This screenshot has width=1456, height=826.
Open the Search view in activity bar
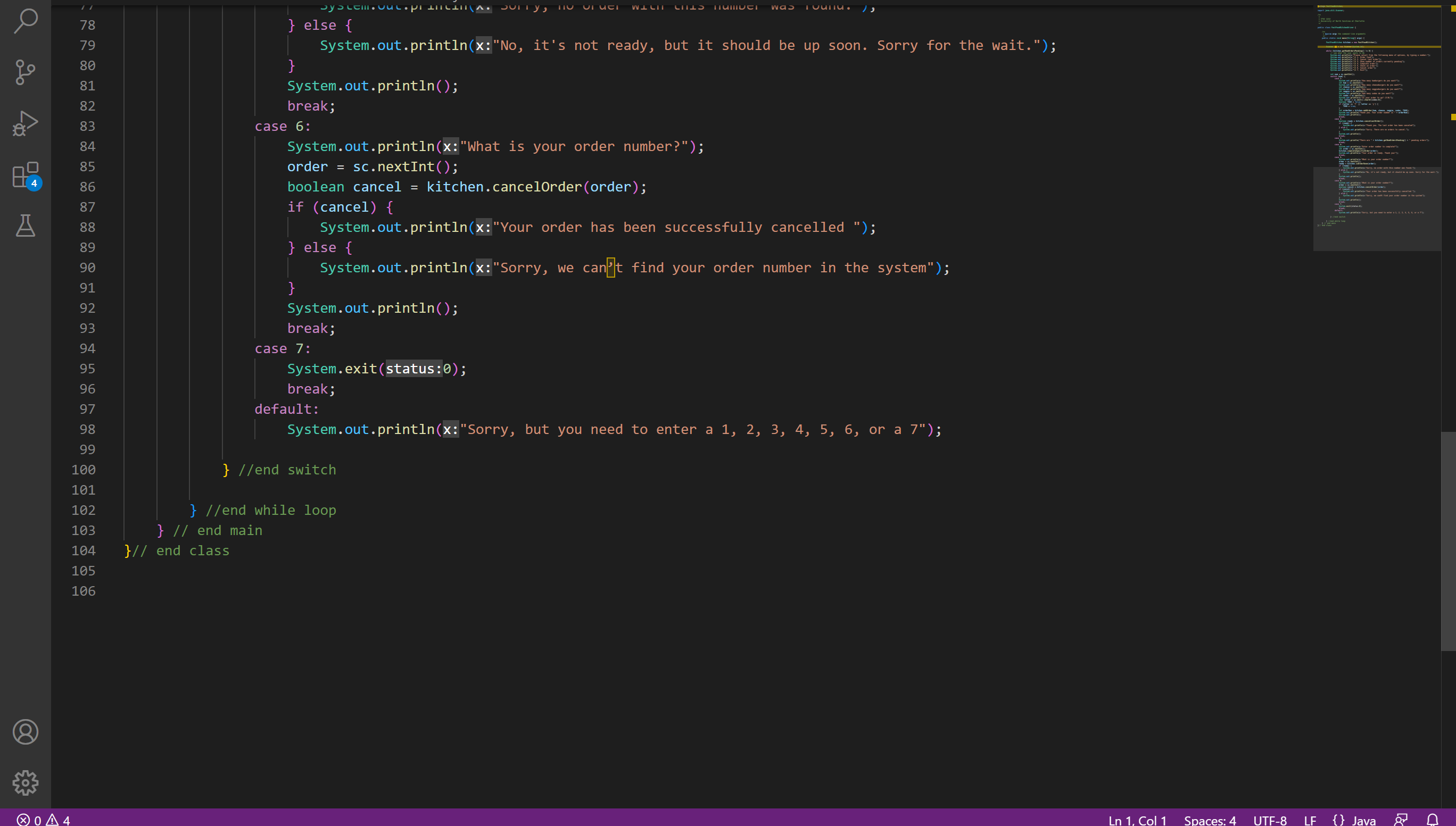(26, 21)
